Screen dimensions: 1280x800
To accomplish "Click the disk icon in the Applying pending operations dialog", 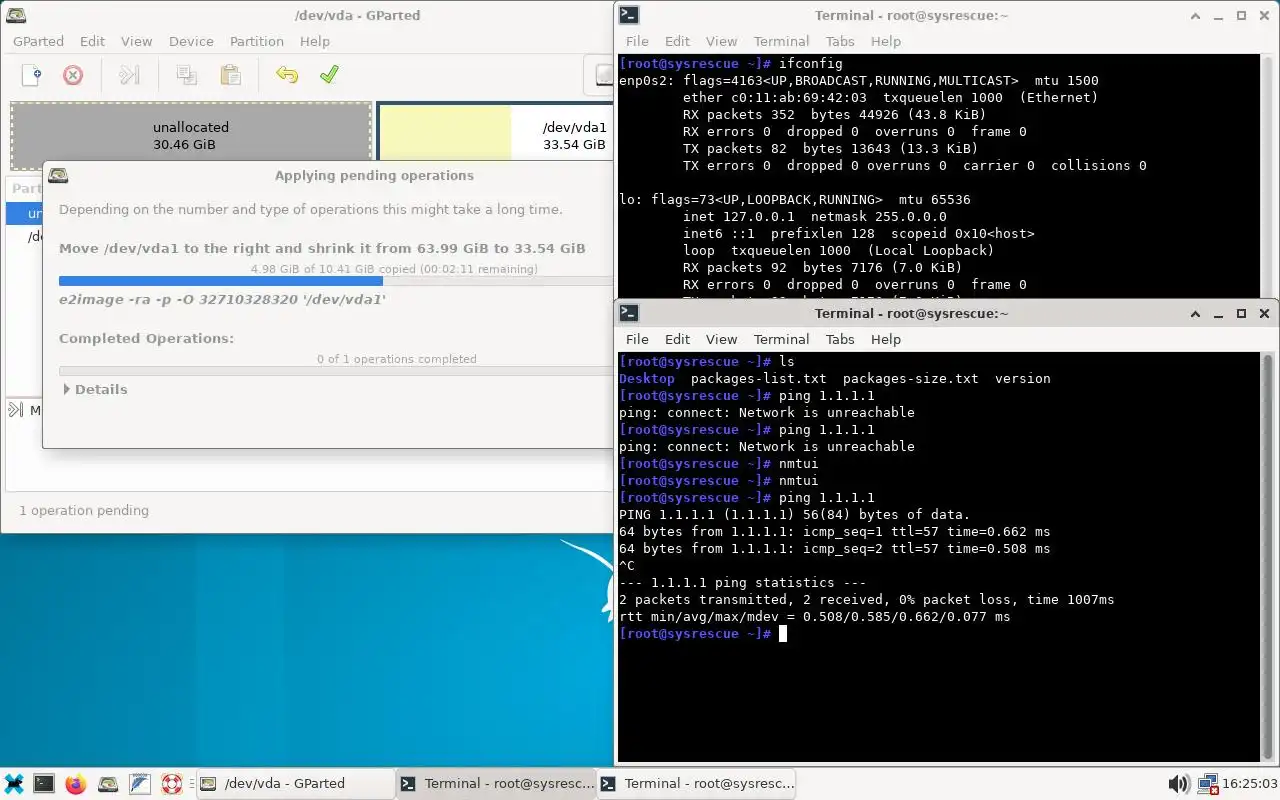I will point(59,175).
